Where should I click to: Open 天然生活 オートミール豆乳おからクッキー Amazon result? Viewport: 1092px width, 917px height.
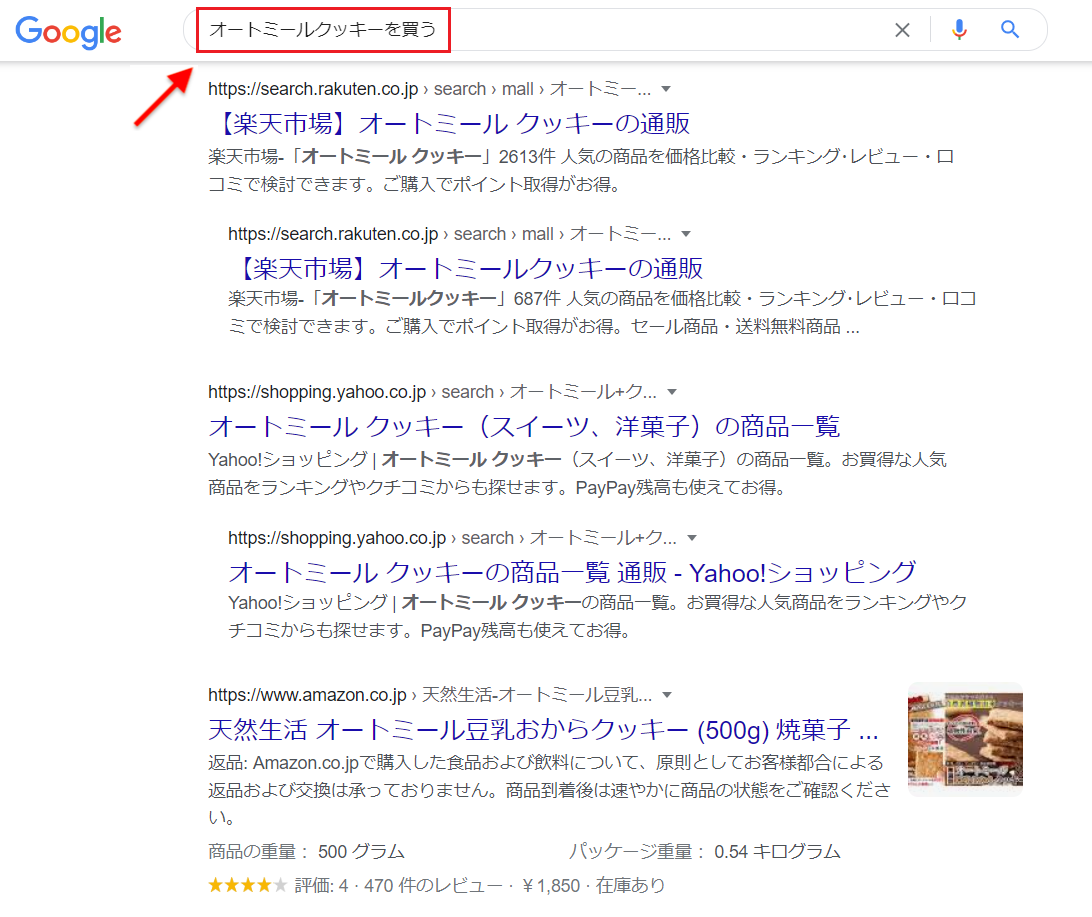pyautogui.click(x=543, y=730)
